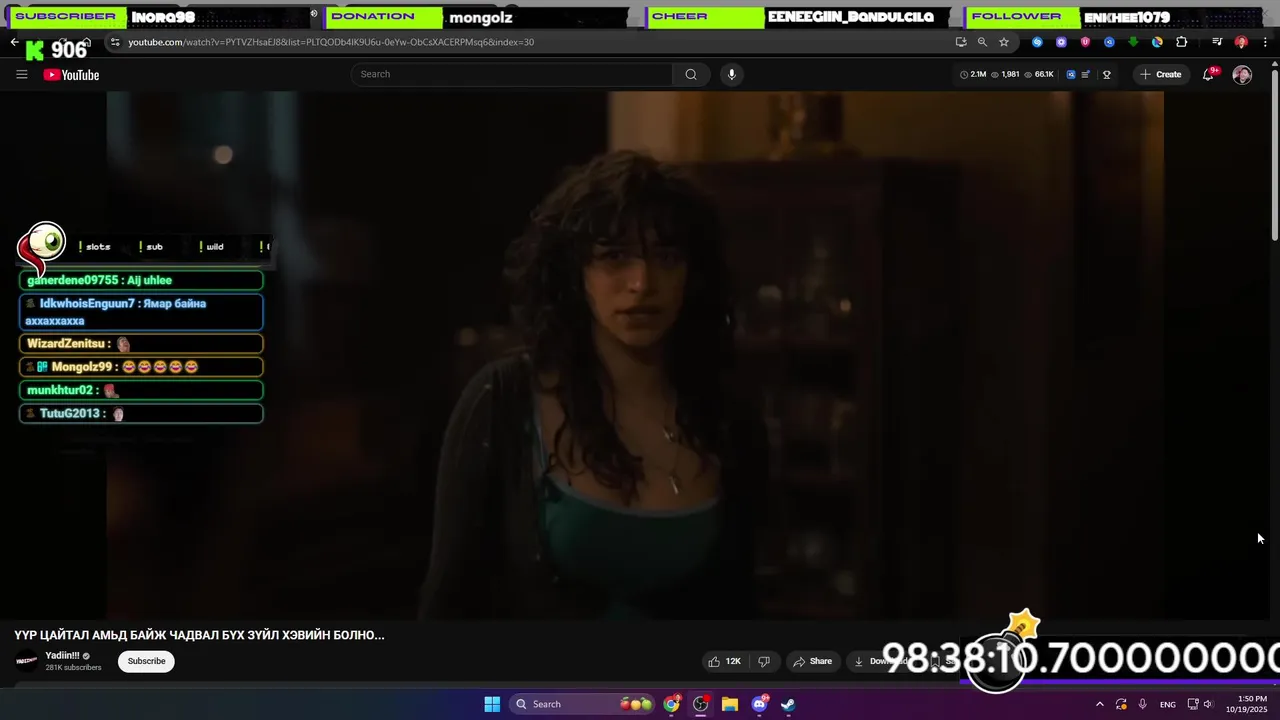The width and height of the screenshot is (1280, 720).
Task: Click the Yadiin!!! channel avatar
Action: pos(27,661)
